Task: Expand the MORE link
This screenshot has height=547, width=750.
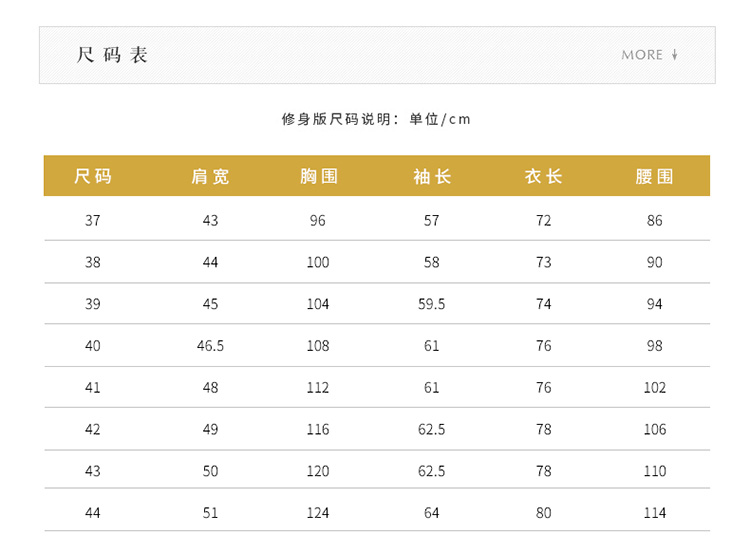Action: point(642,55)
